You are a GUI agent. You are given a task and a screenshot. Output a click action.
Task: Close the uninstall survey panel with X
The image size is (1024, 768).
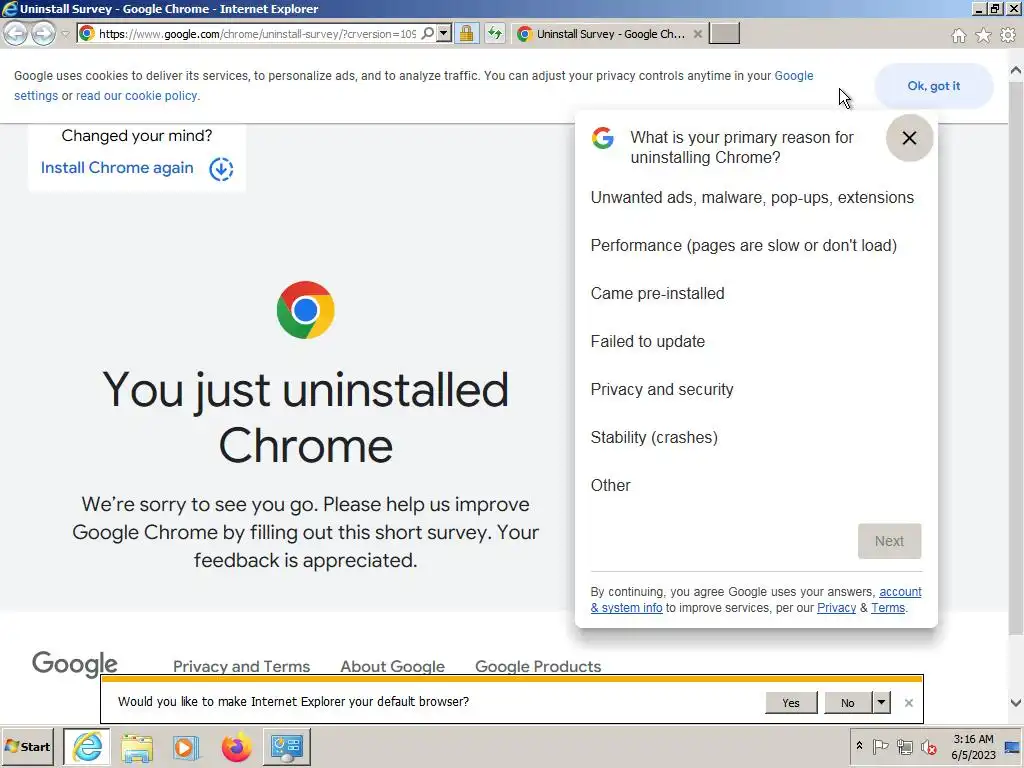coord(909,138)
